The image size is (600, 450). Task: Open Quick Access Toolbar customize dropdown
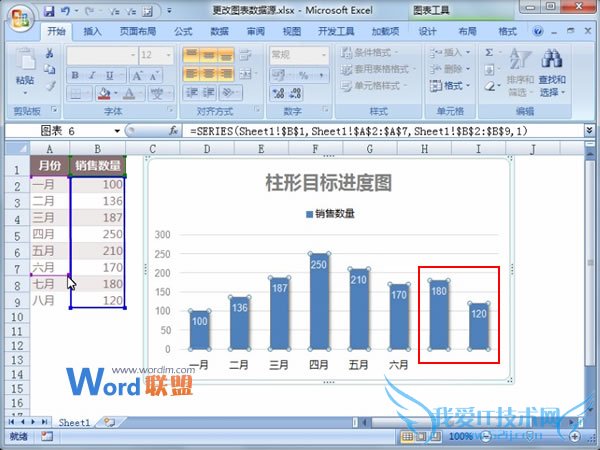click(x=169, y=11)
